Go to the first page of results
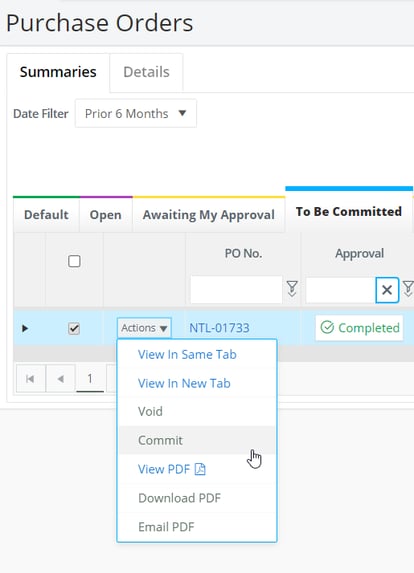414x573 pixels. (x=30, y=379)
